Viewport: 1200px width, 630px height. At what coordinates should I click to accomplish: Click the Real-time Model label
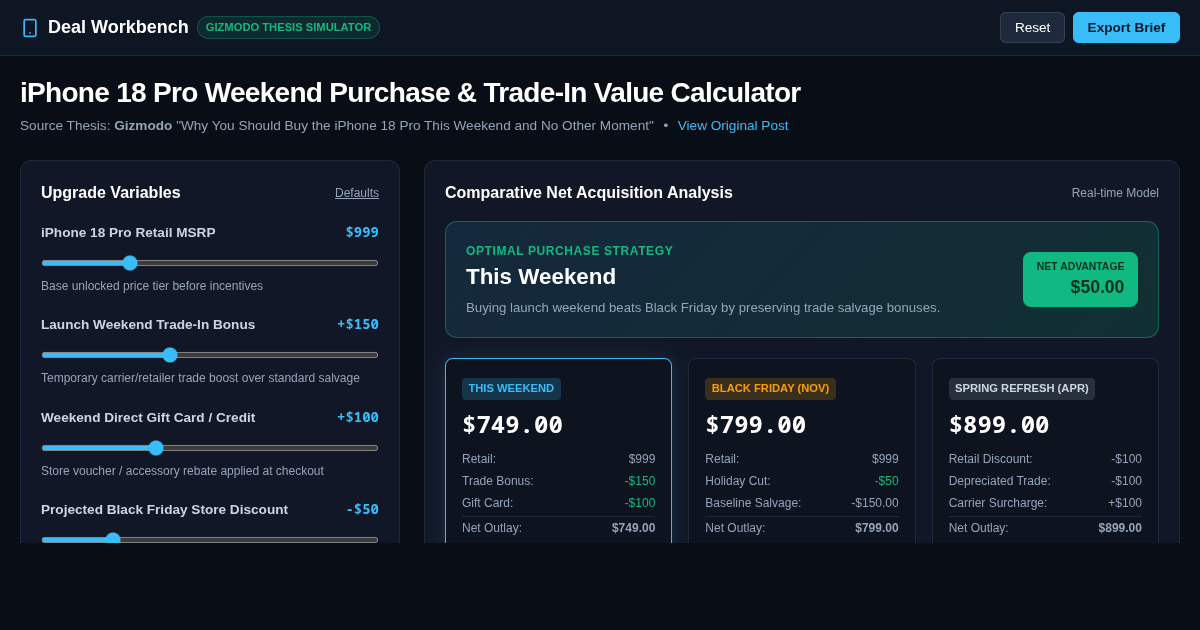pyautogui.click(x=1115, y=193)
